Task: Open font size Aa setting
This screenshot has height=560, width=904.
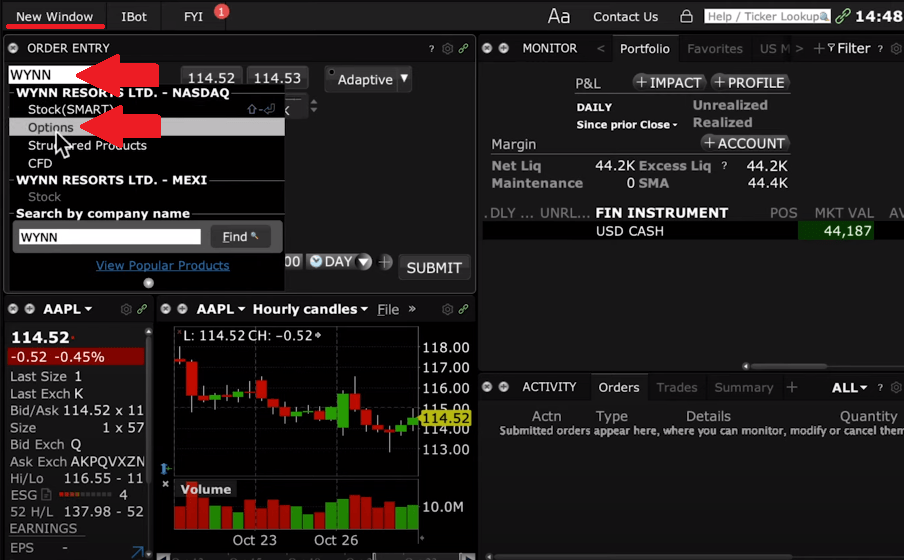Action: [x=559, y=16]
